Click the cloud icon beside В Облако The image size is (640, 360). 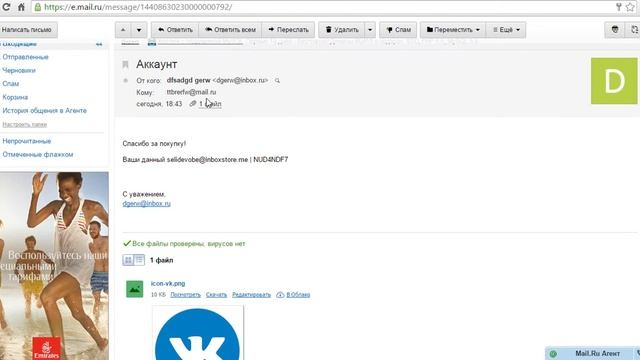click(x=280, y=295)
